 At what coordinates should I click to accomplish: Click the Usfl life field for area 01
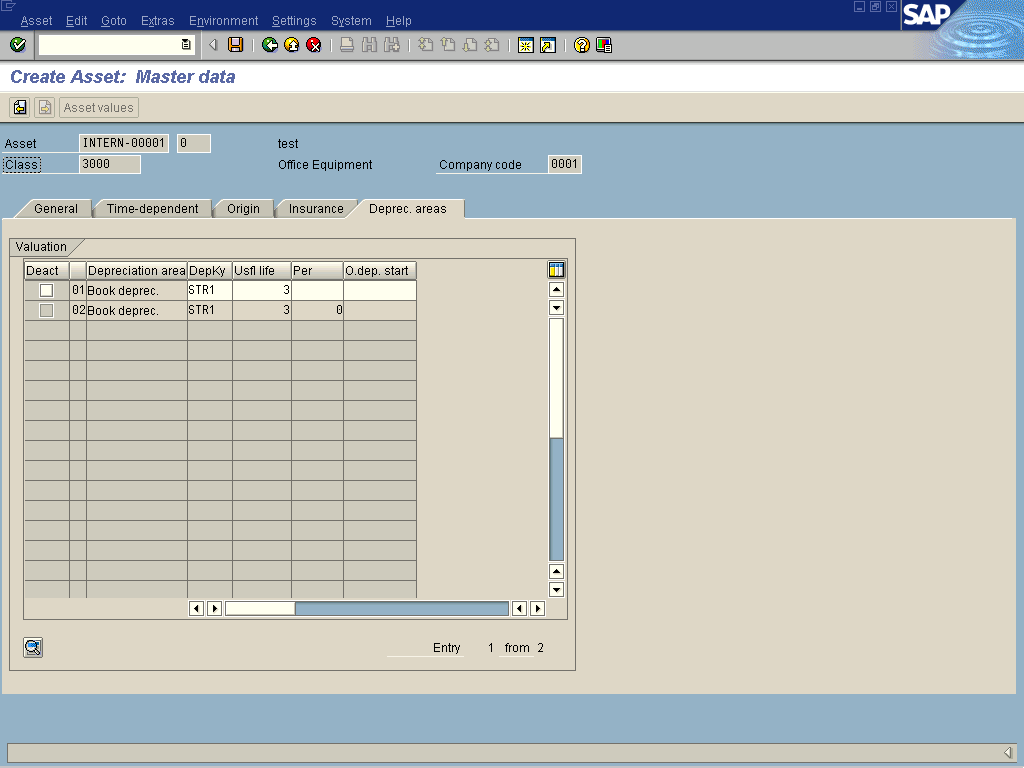pos(262,291)
